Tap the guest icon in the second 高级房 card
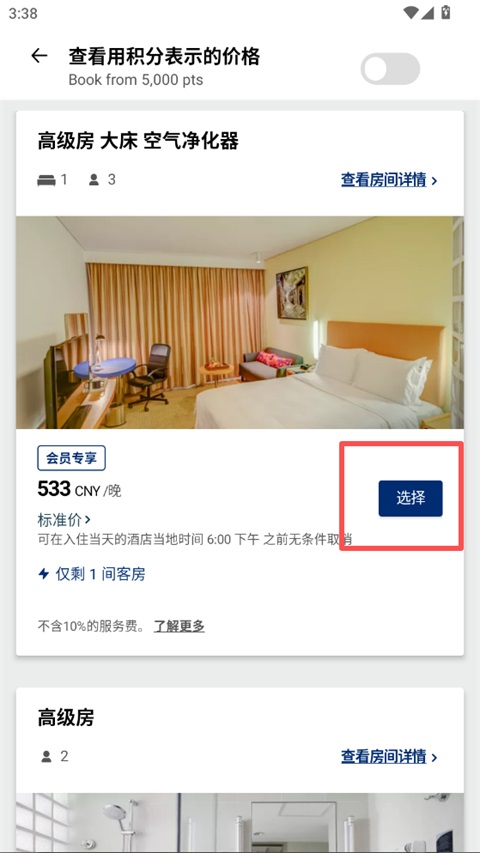This screenshot has height=853, width=480. [46, 756]
